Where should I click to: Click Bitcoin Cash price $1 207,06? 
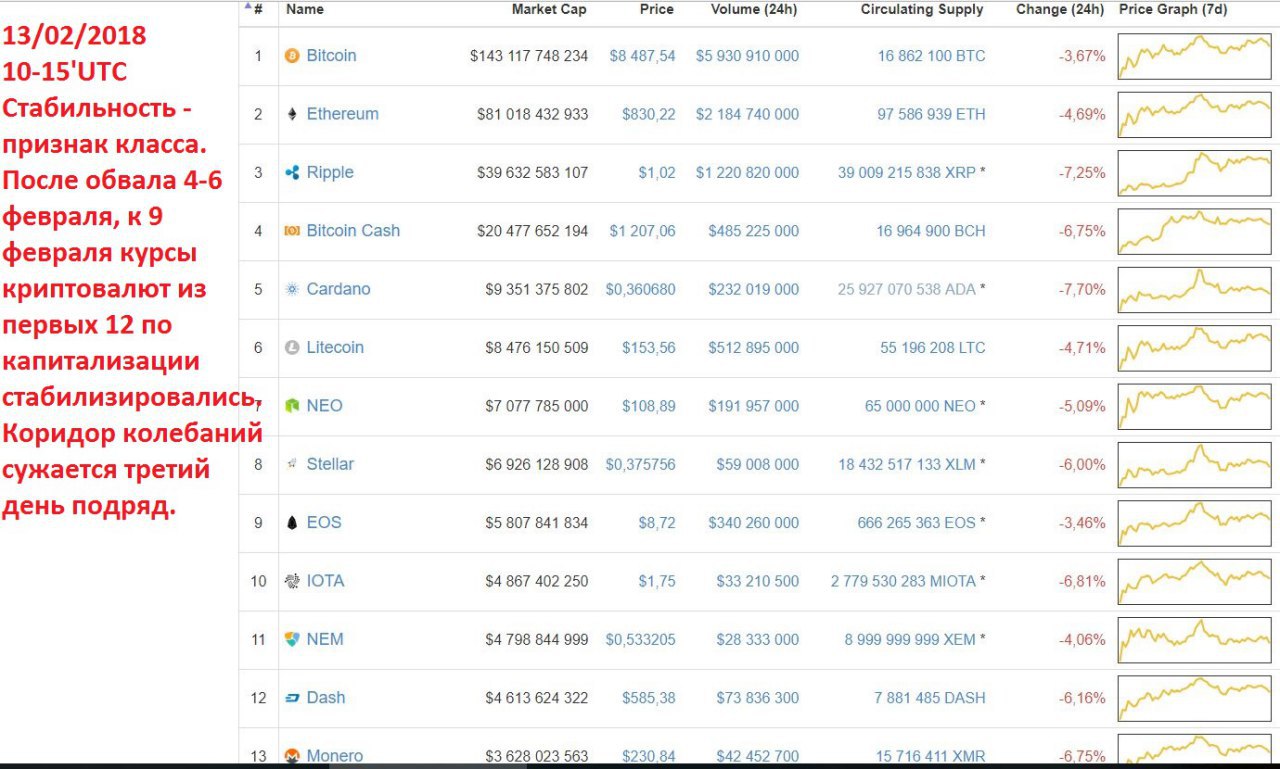(642, 231)
